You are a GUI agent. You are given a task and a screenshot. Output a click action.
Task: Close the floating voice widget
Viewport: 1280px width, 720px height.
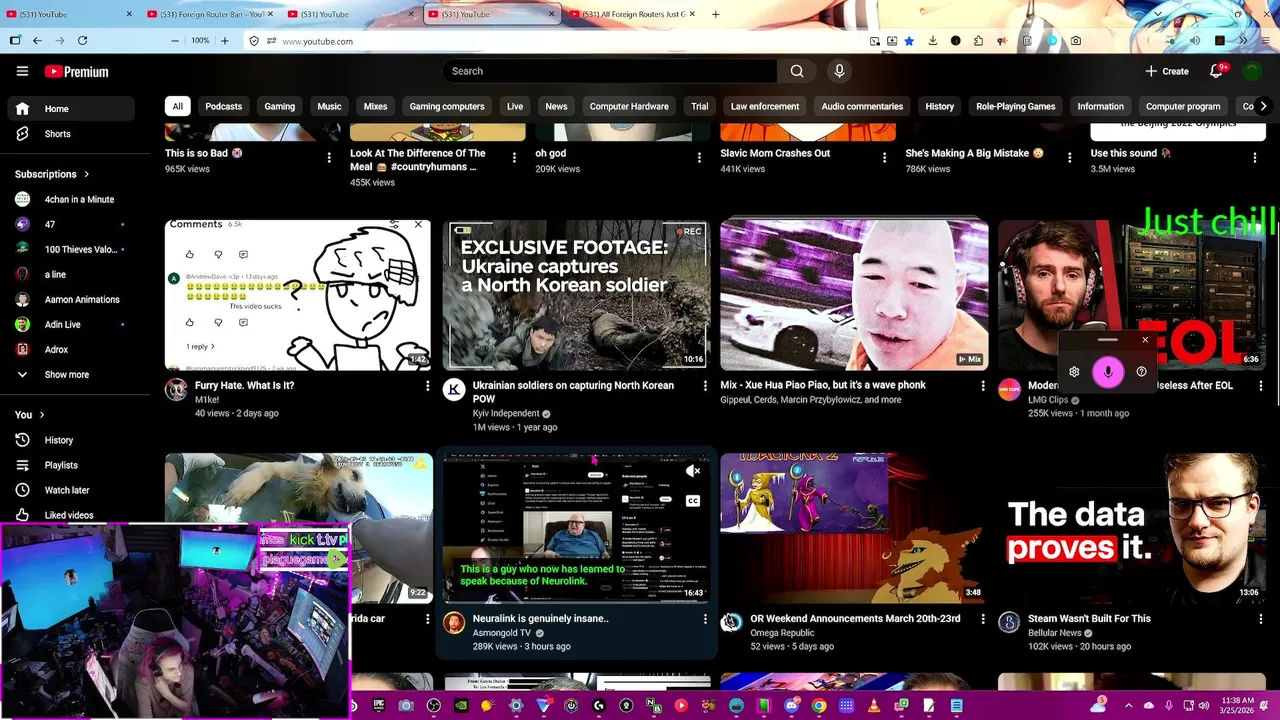tap(1145, 340)
